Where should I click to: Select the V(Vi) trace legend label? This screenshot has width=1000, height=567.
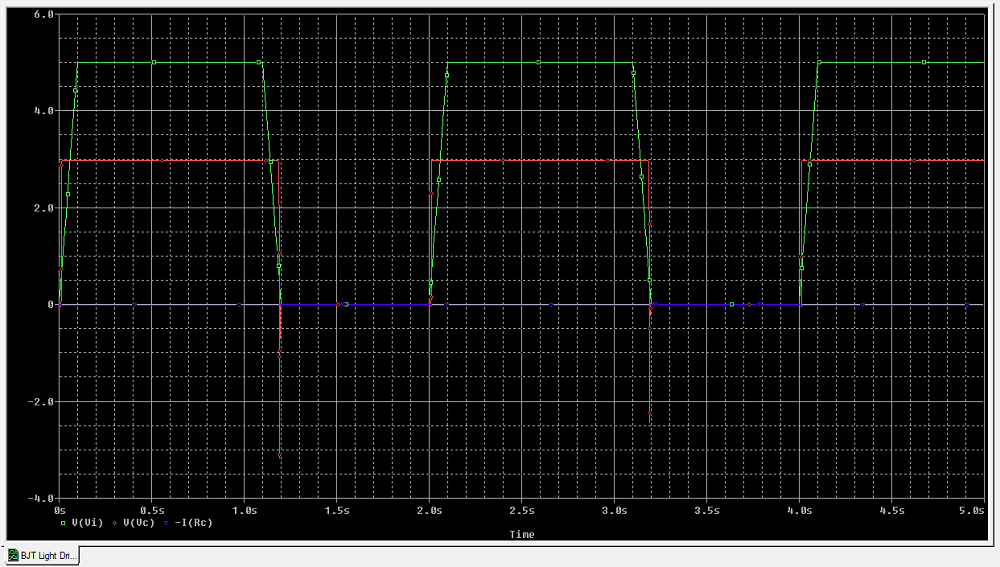click(x=87, y=522)
